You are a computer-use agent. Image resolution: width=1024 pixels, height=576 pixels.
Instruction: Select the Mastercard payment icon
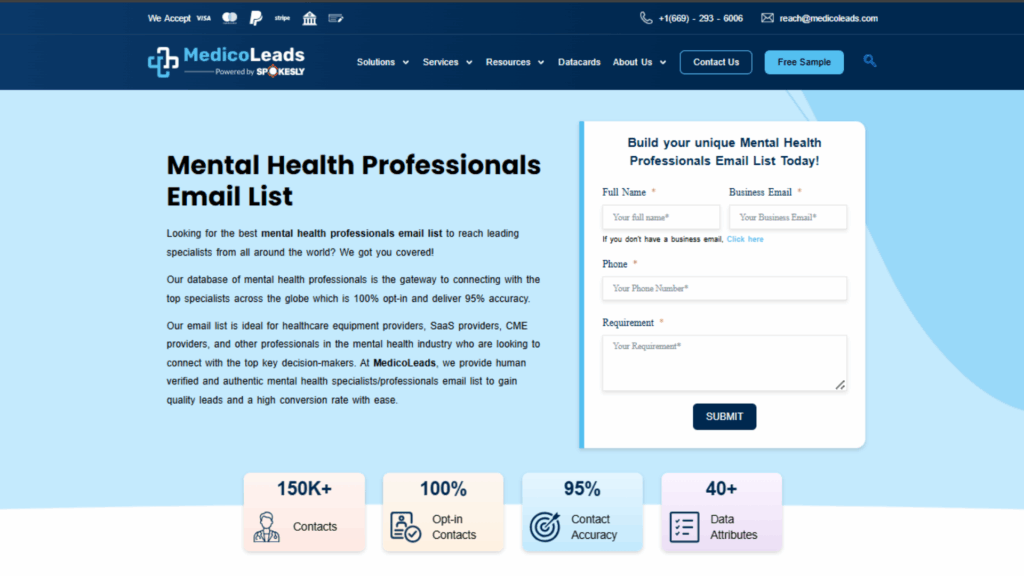pyautogui.click(x=229, y=18)
